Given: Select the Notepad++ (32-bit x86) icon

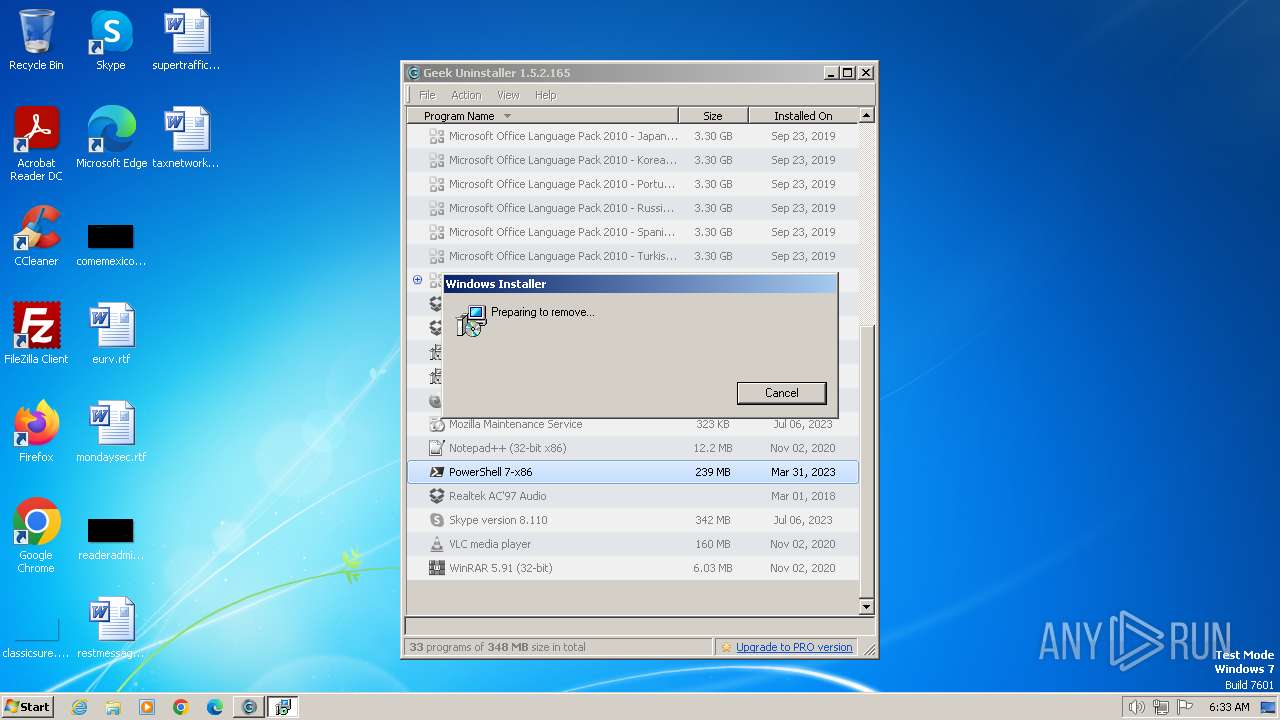Looking at the screenshot, I should pos(436,448).
